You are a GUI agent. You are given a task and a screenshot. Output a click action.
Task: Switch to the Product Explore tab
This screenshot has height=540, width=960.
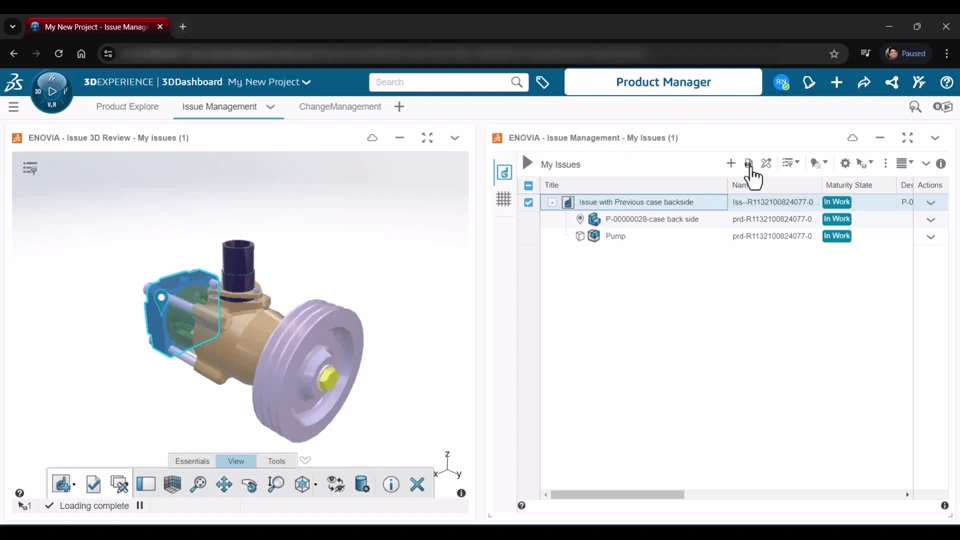pyautogui.click(x=127, y=106)
